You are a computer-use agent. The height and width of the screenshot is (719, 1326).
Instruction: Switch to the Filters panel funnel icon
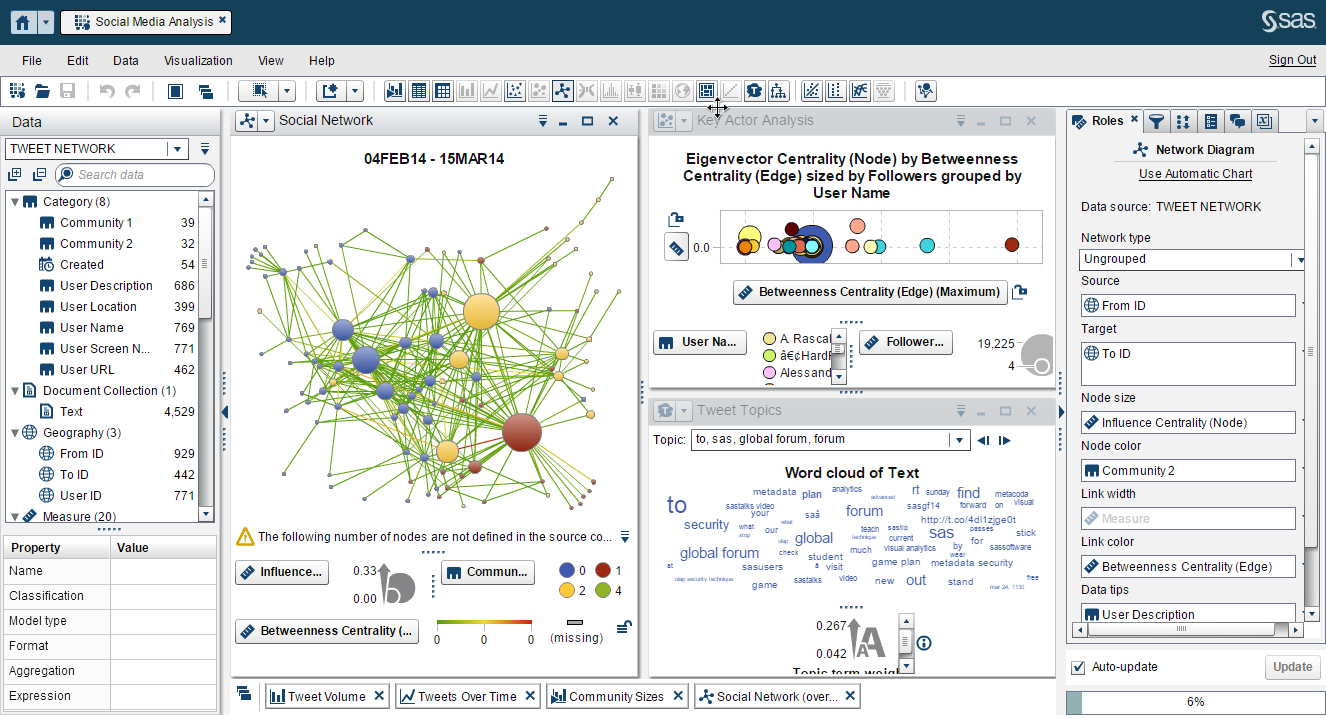pyautogui.click(x=1157, y=121)
